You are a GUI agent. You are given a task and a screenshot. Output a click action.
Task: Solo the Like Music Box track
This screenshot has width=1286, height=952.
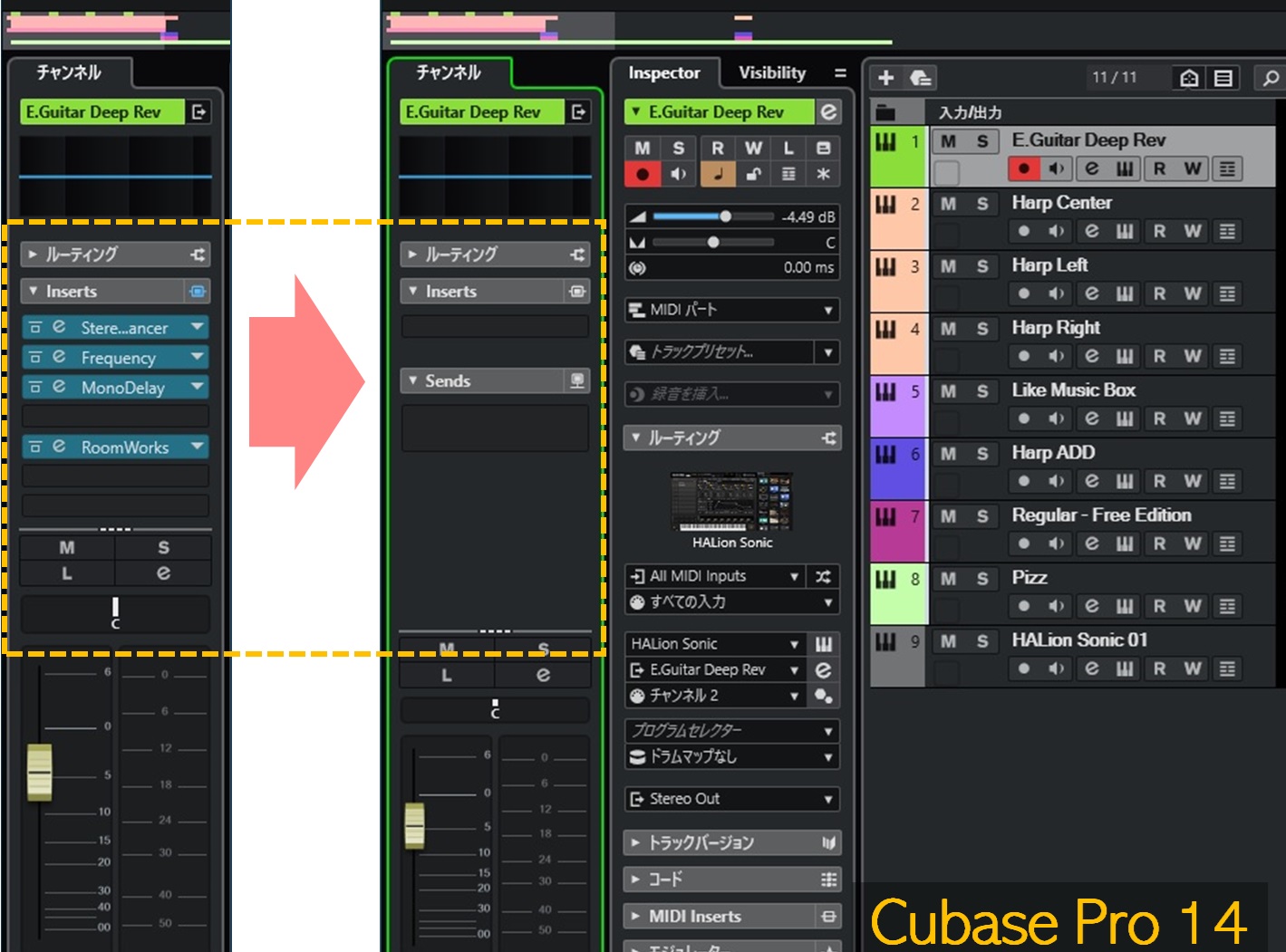coord(982,391)
